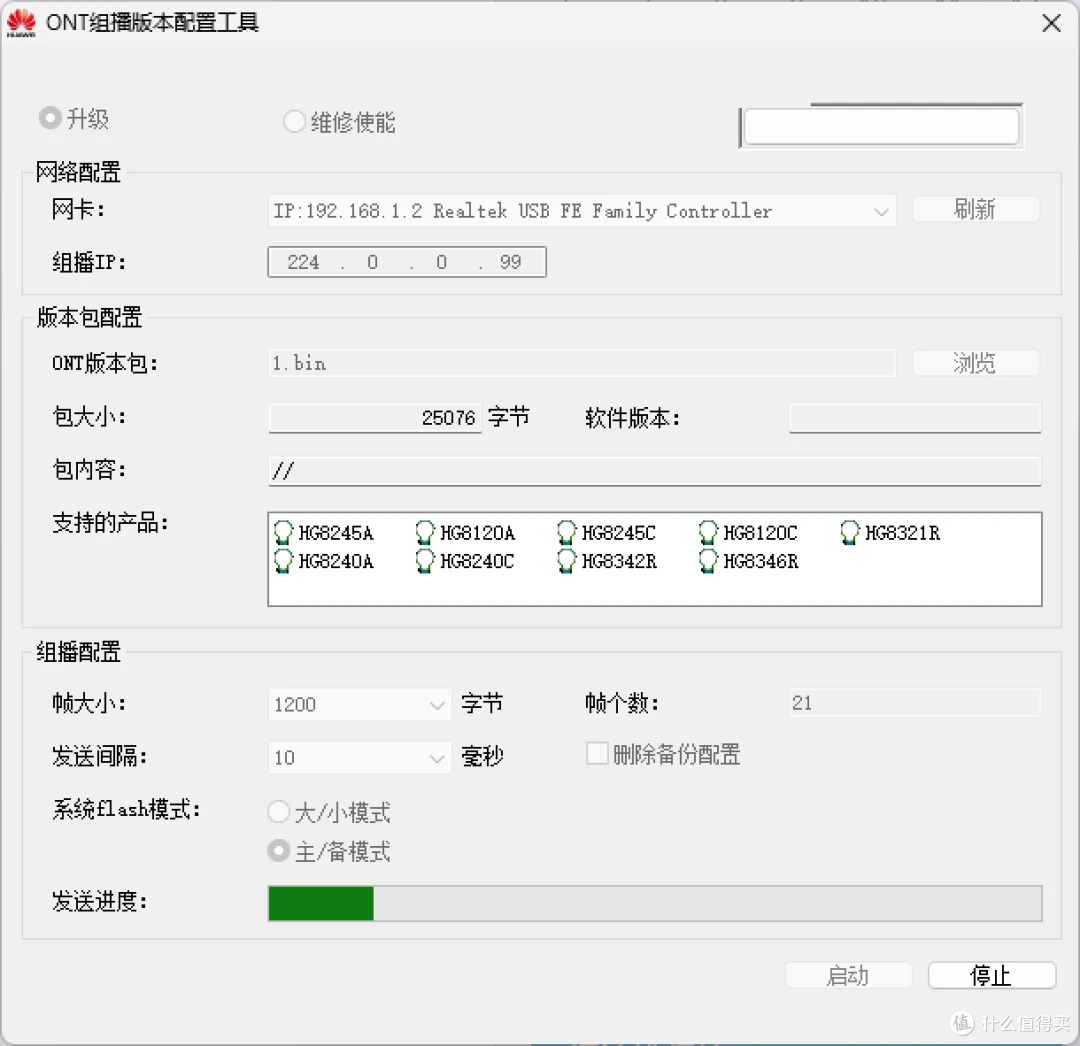Click the bulb icon beside HG8245C
Screen dimensions: 1080x1046
566,532
